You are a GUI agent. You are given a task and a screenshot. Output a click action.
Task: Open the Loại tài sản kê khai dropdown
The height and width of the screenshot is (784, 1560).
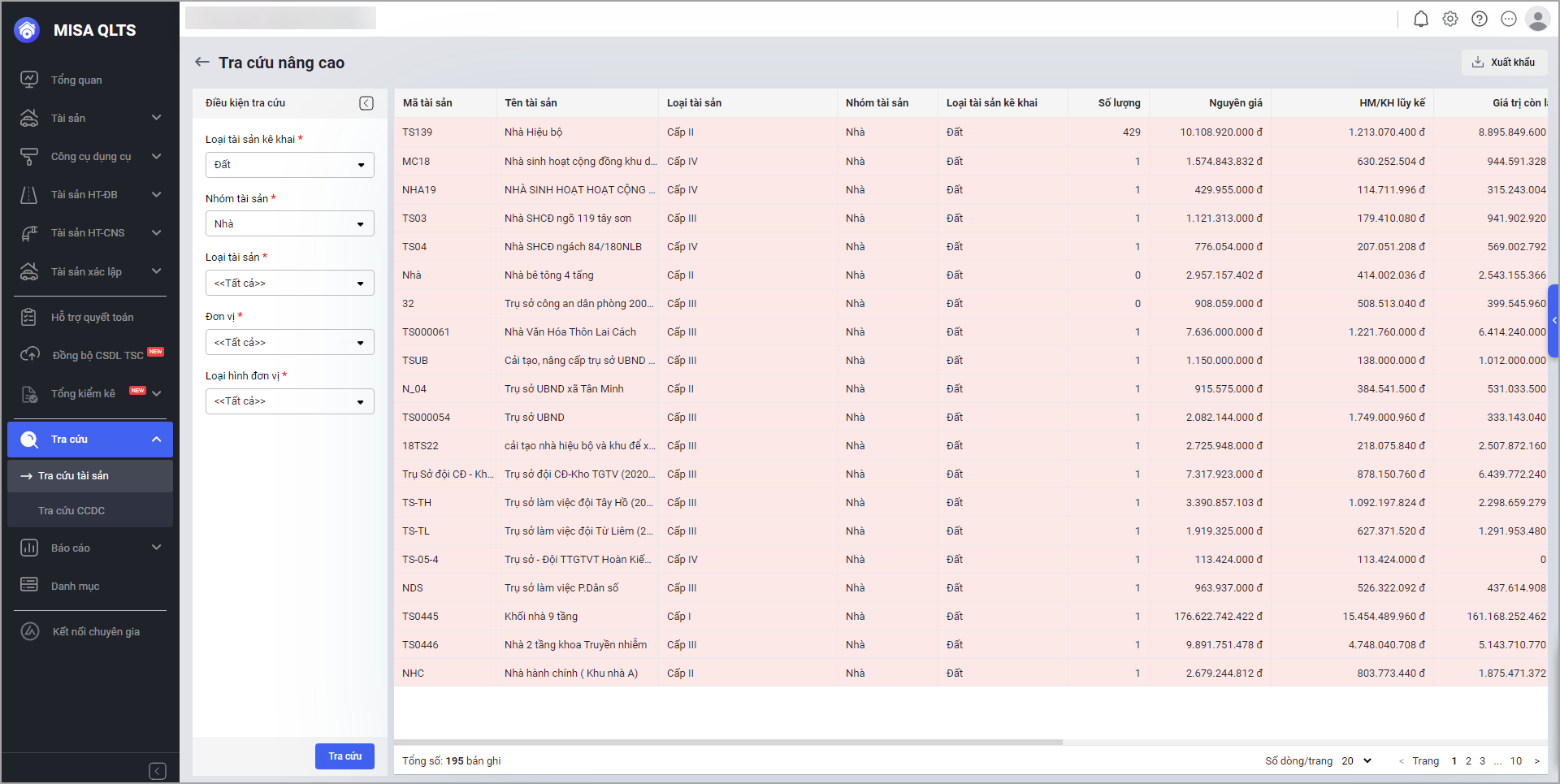289,165
